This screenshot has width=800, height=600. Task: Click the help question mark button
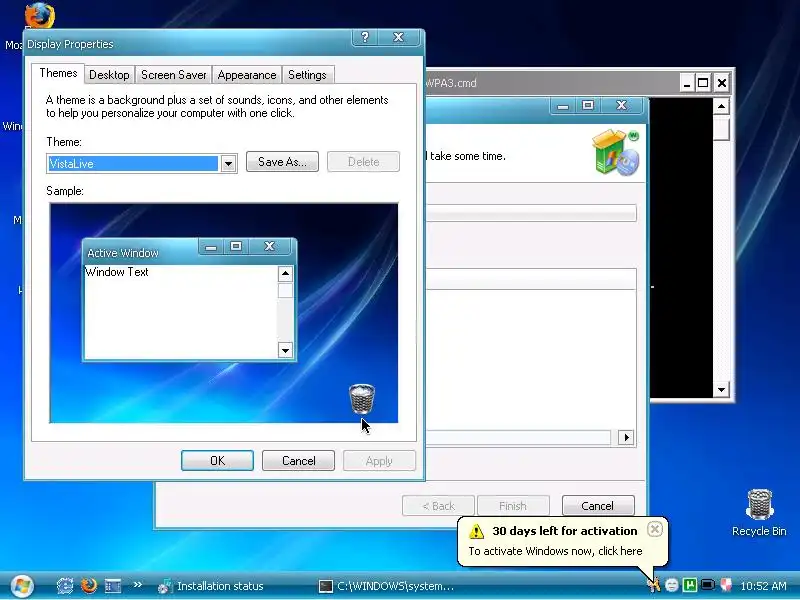point(365,37)
